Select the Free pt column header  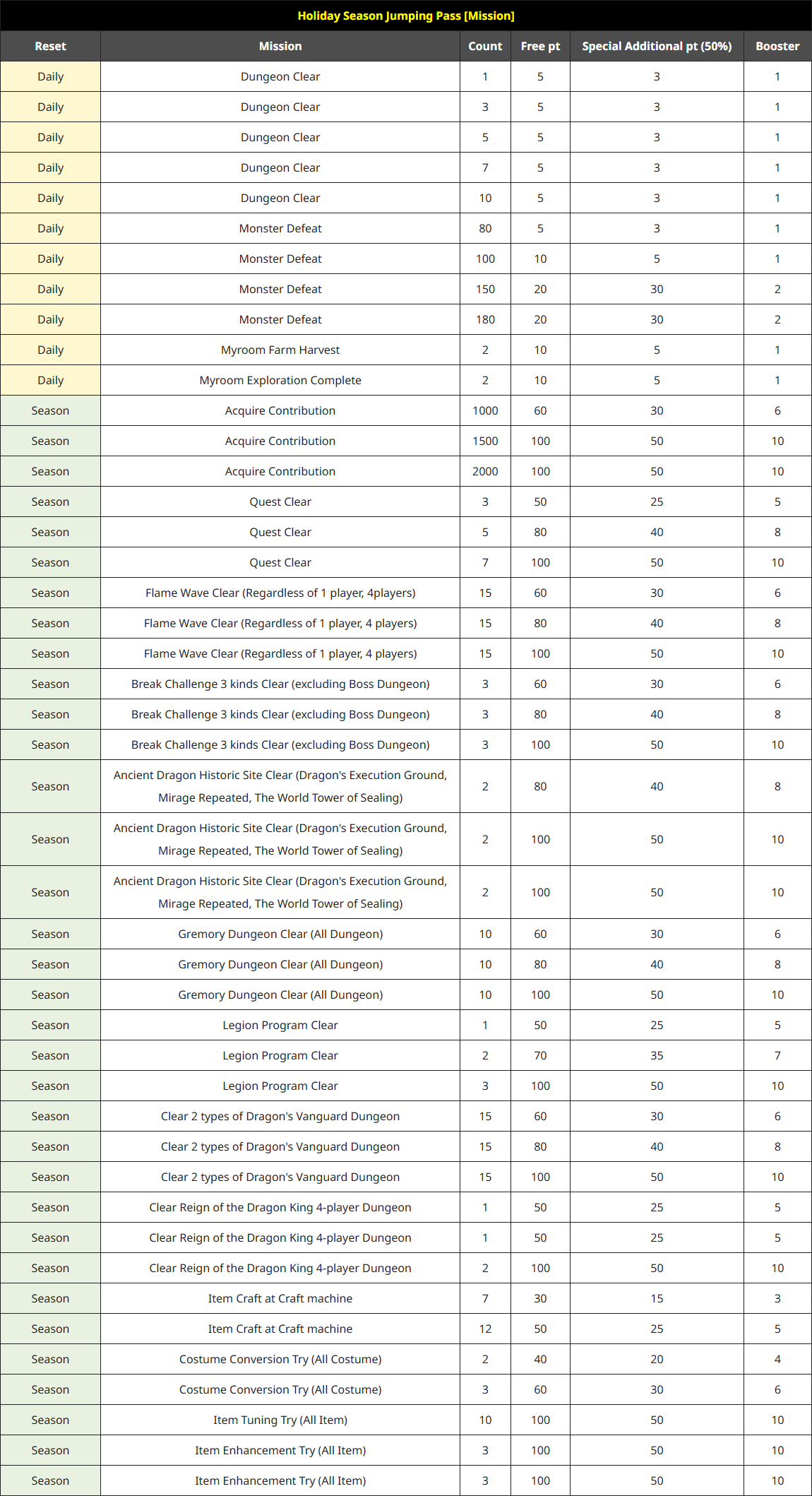tap(540, 46)
